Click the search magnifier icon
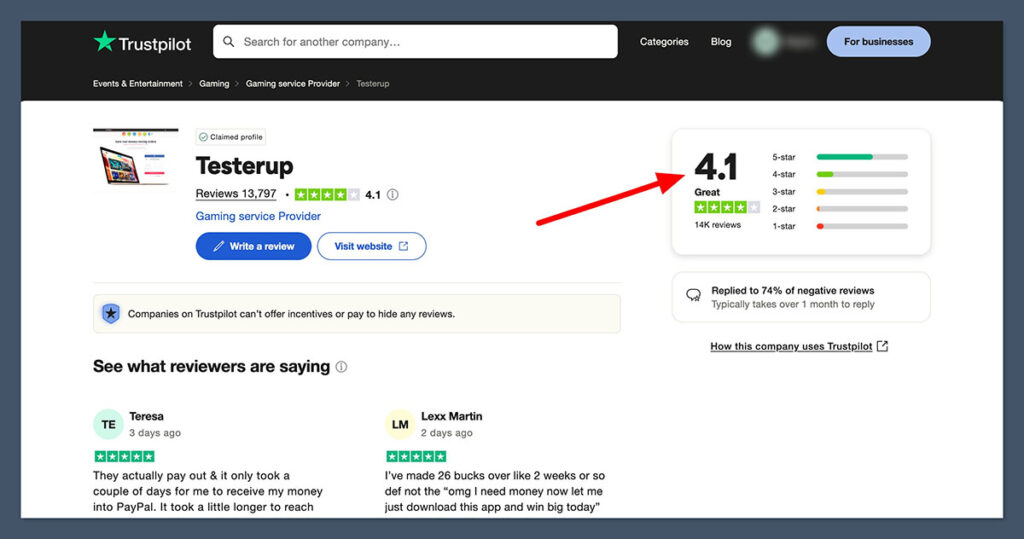Screen dimensions: 1024x539 229,42
